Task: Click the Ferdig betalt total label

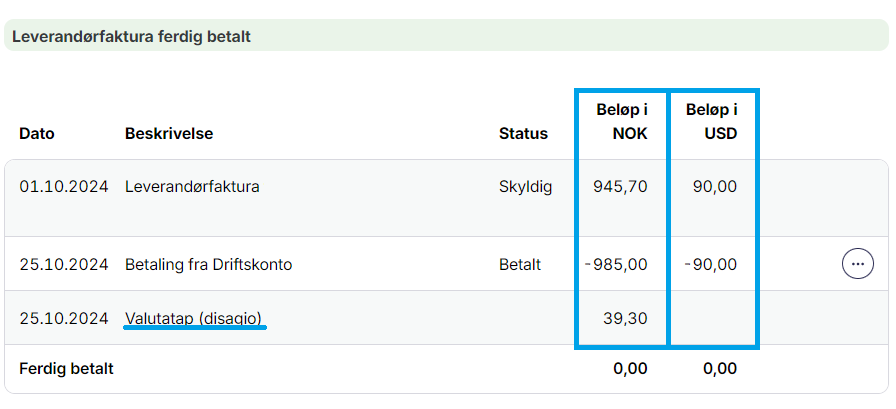Action: pyautogui.click(x=66, y=369)
